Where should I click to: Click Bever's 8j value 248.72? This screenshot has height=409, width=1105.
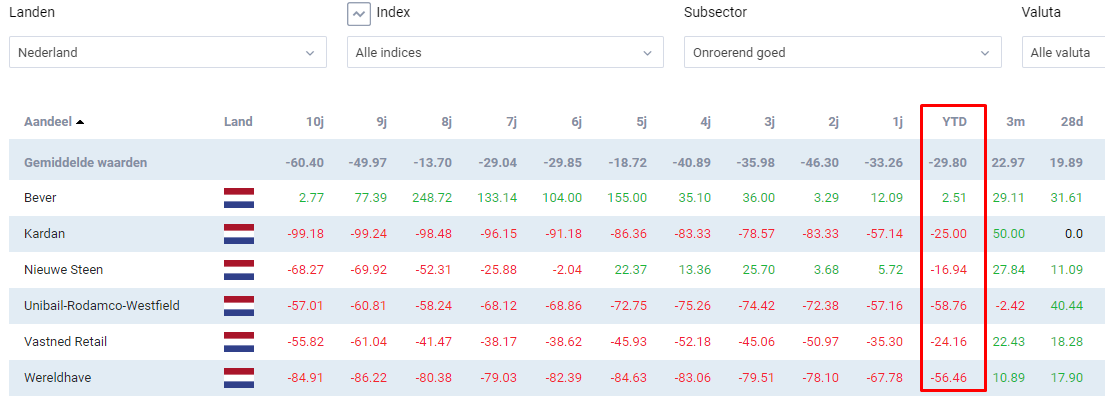[x=431, y=198]
